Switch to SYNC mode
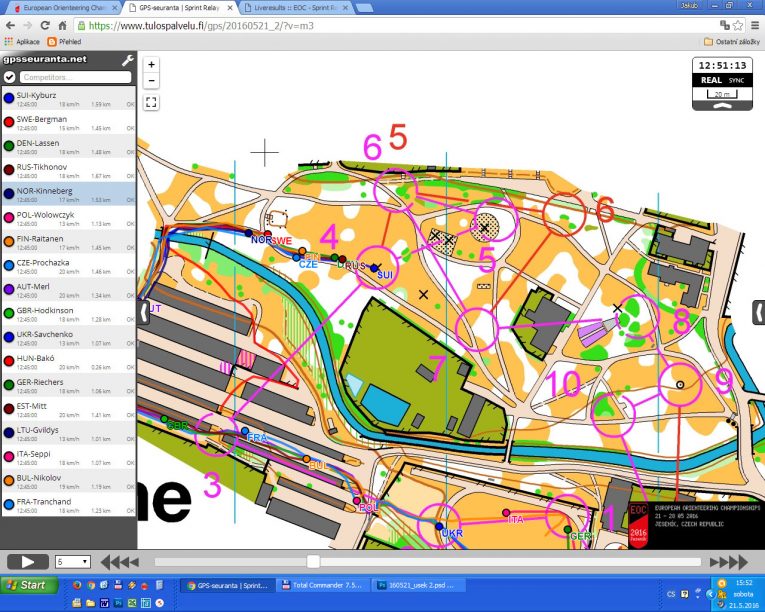Viewport: 765px width, 612px height. [736, 81]
